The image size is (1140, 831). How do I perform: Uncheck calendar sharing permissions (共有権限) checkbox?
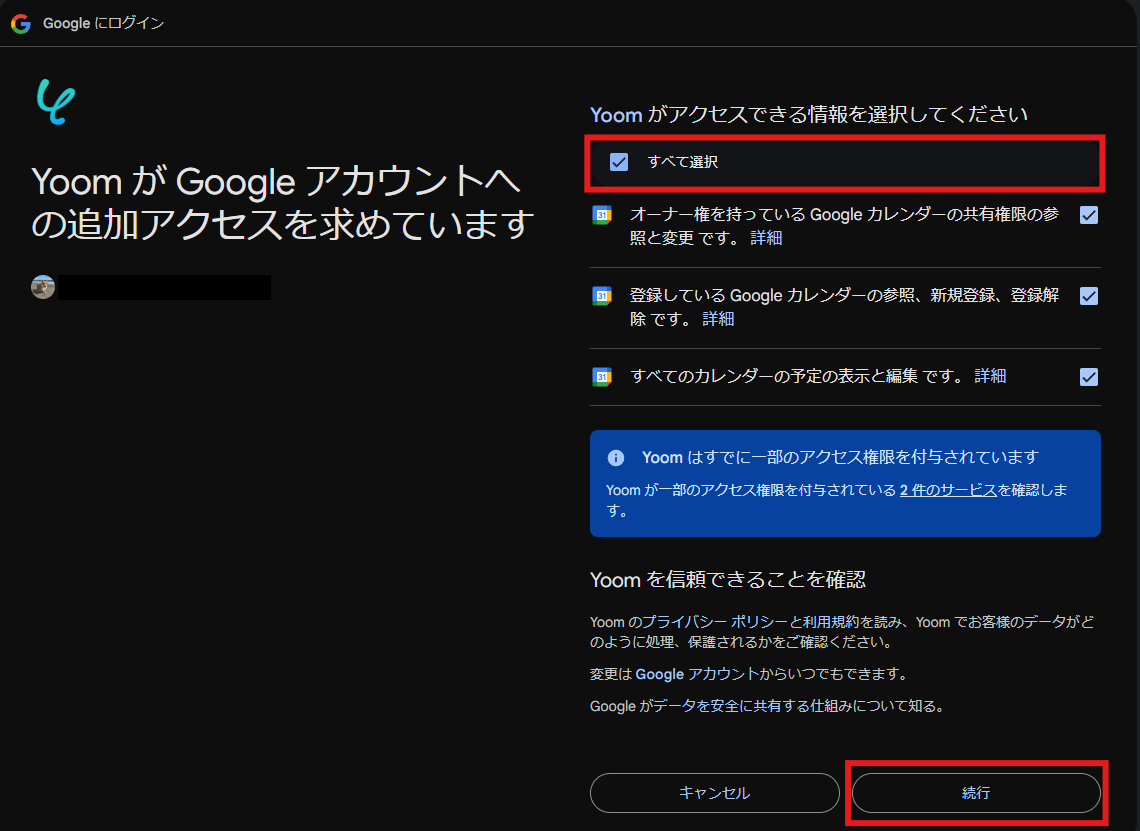pyautogui.click(x=1088, y=215)
